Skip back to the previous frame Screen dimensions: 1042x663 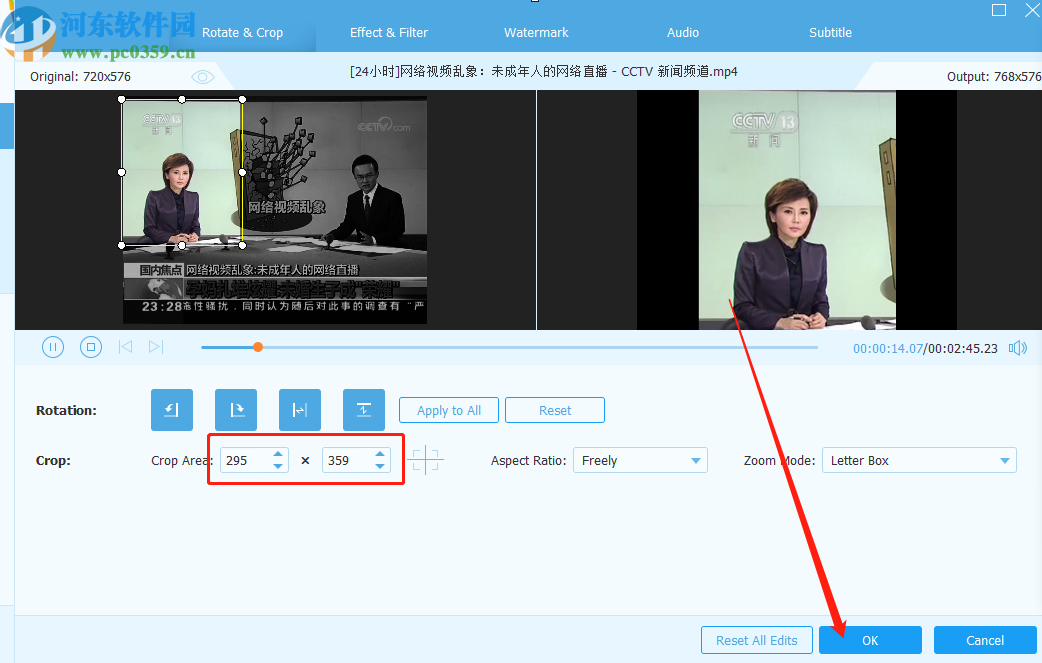point(125,346)
